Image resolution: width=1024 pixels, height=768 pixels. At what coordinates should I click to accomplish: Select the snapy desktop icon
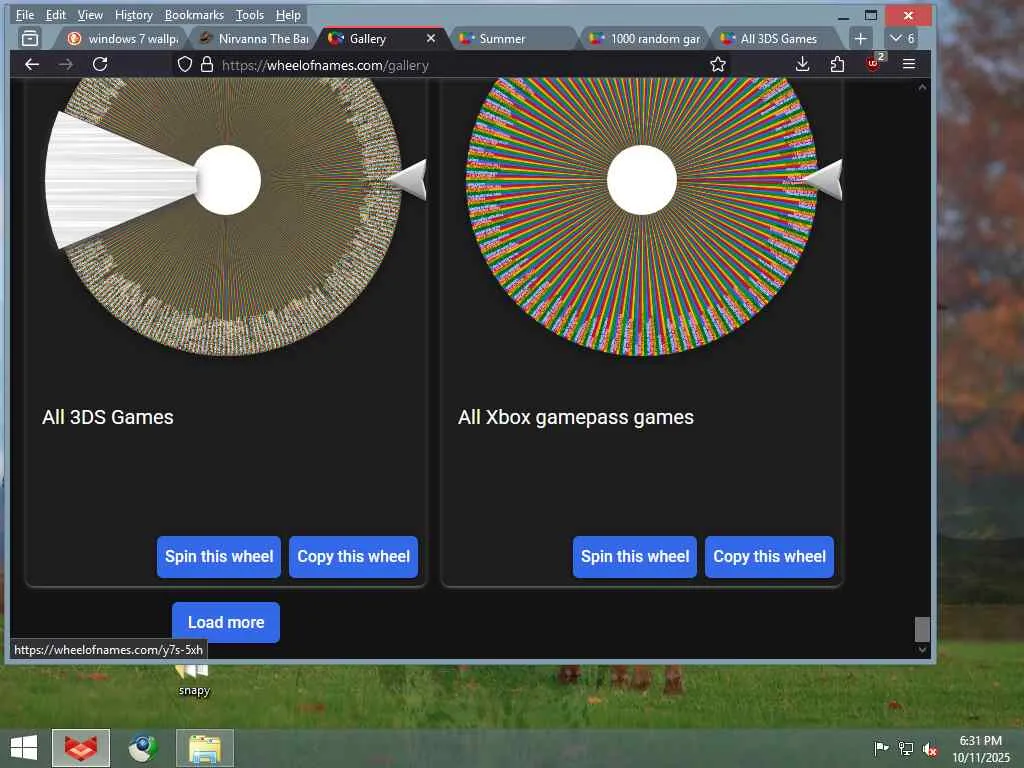click(x=193, y=680)
